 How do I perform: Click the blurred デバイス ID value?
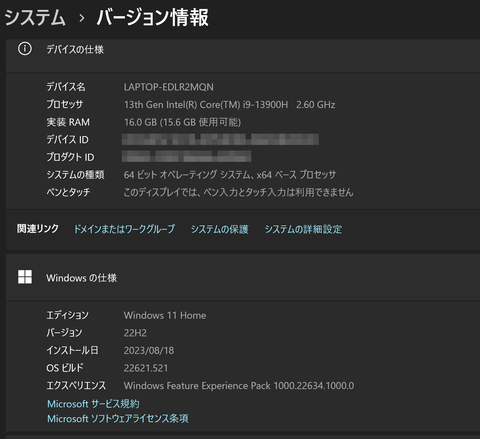pos(220,139)
